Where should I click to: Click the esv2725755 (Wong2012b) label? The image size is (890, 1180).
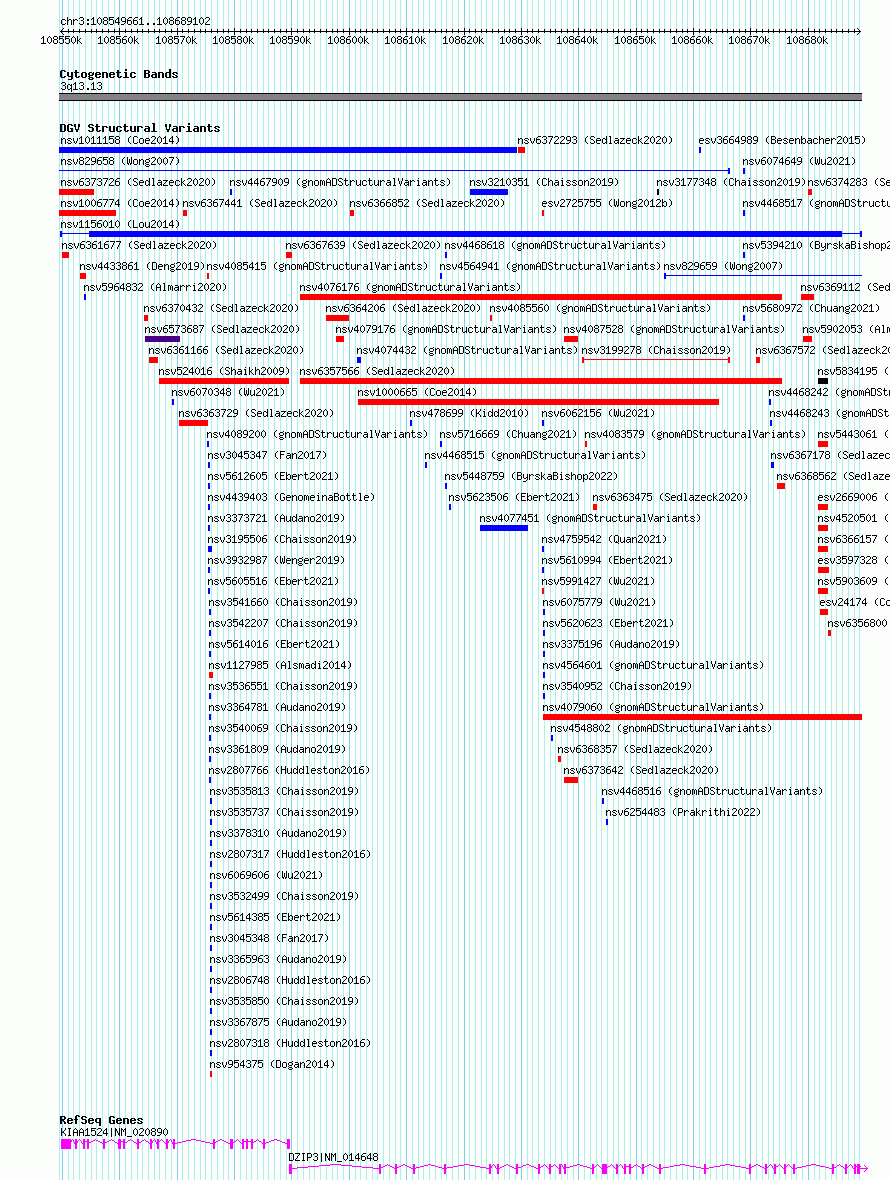pos(607,204)
